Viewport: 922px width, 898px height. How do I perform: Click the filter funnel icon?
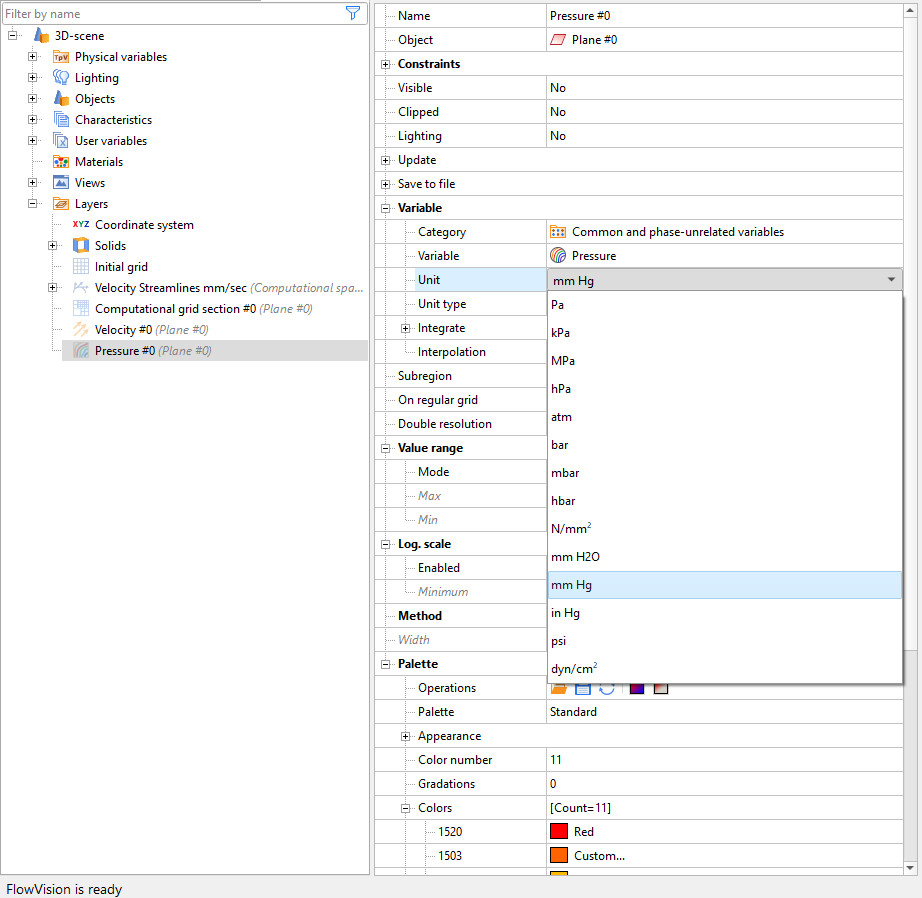[352, 13]
